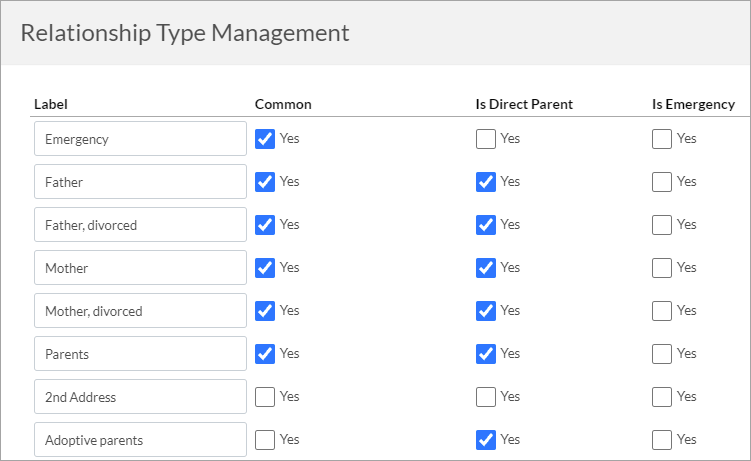Edit the Mother label field
751x461 pixels.
[140, 268]
